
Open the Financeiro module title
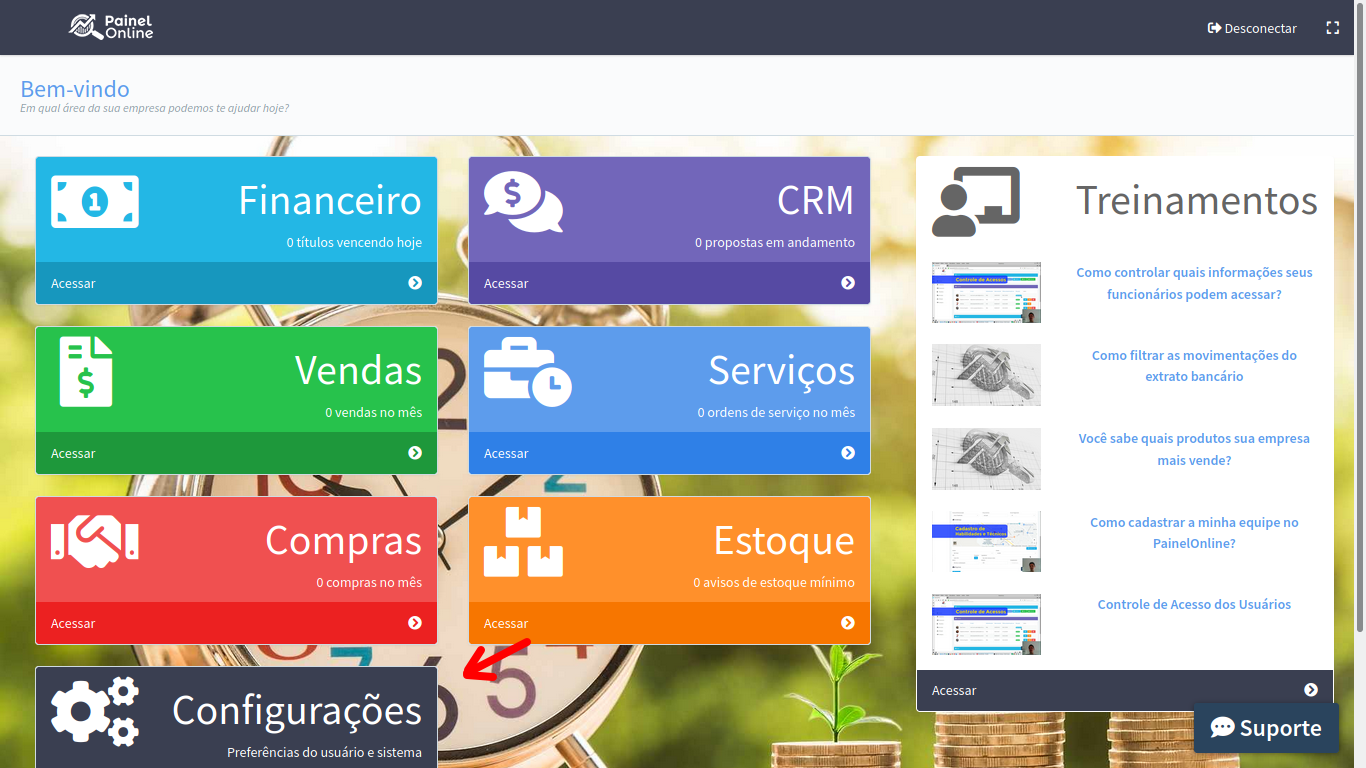click(x=330, y=200)
